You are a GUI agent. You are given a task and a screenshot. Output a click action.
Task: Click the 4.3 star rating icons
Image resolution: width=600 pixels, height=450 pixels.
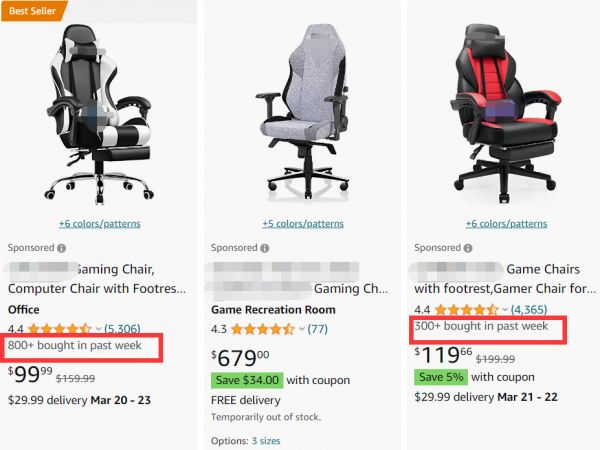tap(263, 329)
